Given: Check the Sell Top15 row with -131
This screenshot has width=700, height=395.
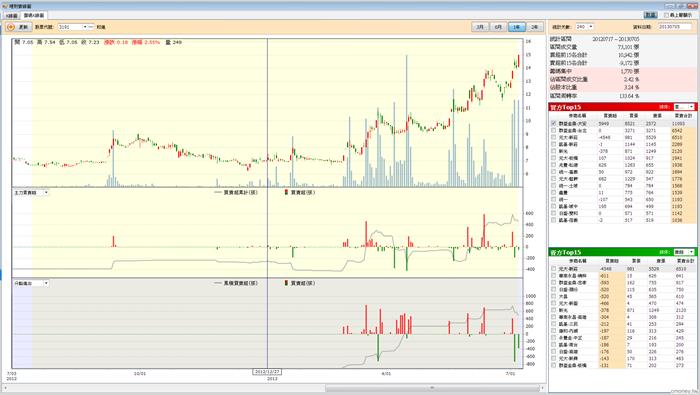Looking at the screenshot, I should point(554,365).
